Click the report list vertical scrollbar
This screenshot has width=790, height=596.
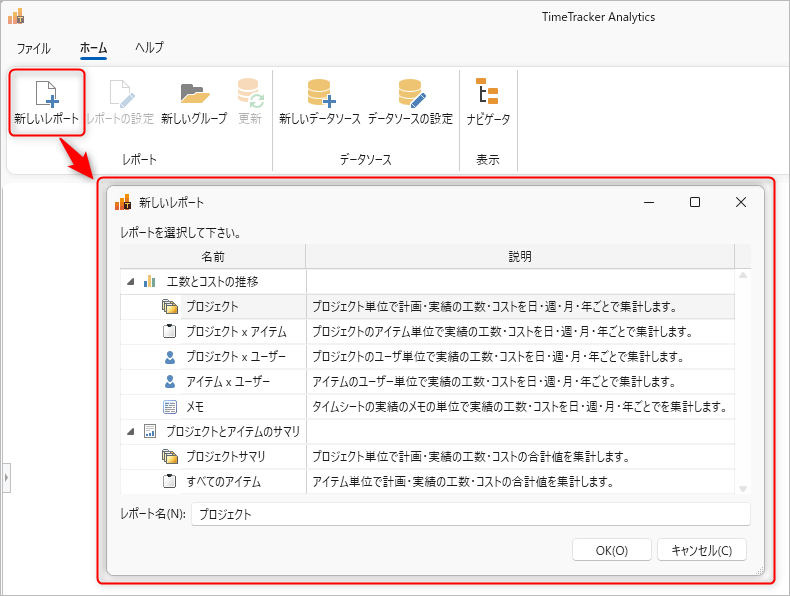pos(742,380)
